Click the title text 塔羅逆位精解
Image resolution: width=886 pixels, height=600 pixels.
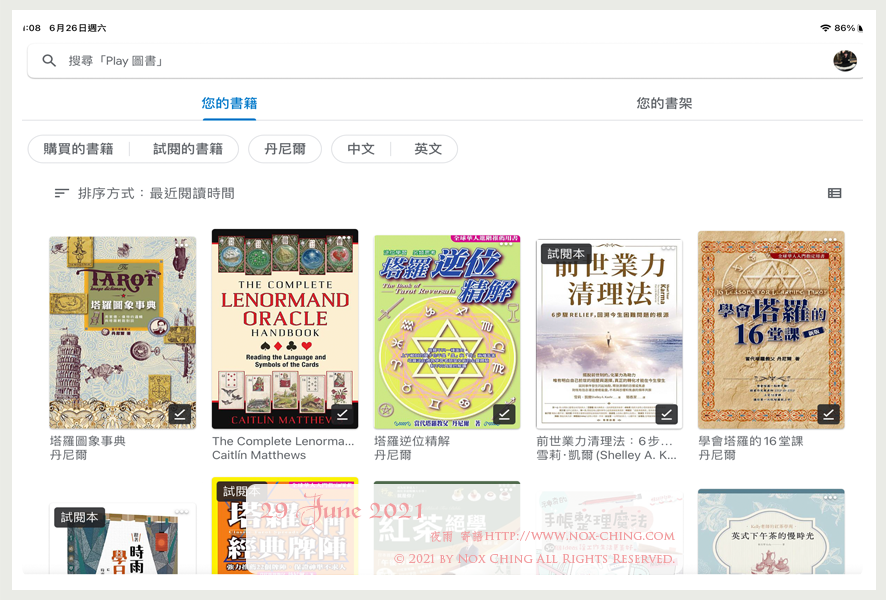tap(412, 441)
